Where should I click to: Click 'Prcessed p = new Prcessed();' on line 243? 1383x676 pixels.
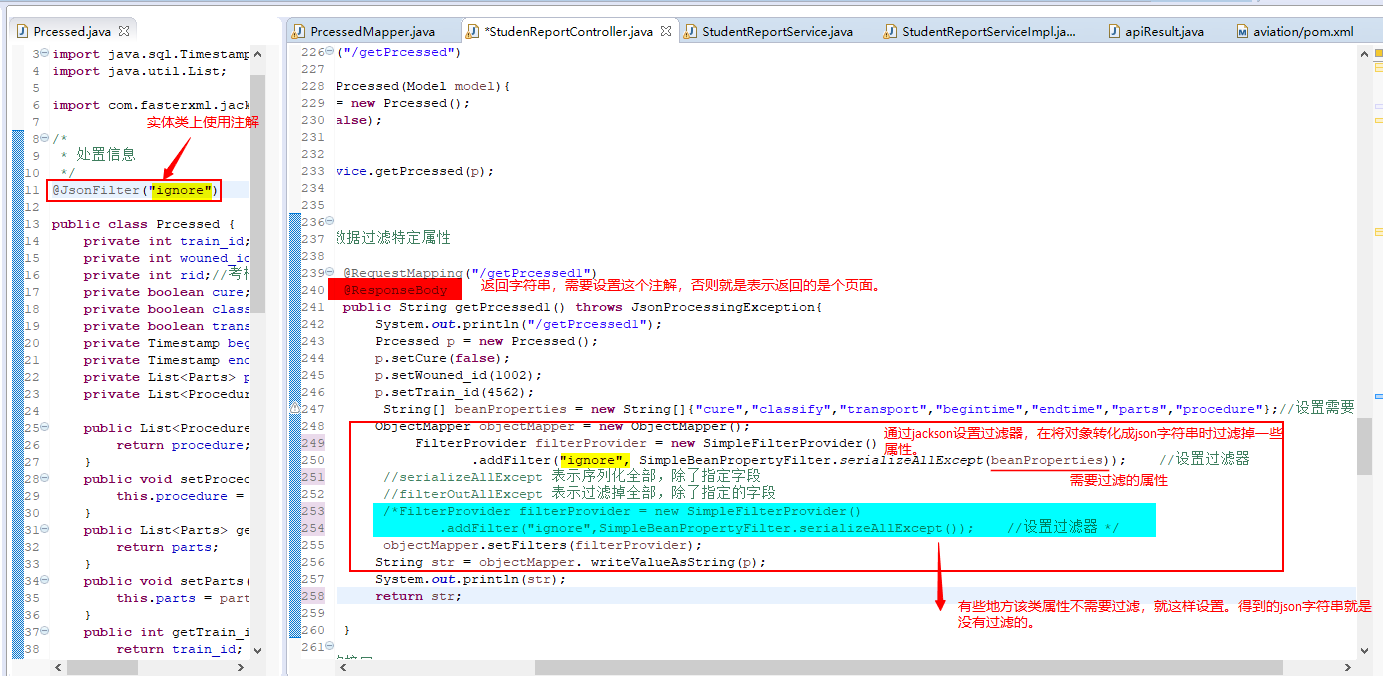coord(486,341)
